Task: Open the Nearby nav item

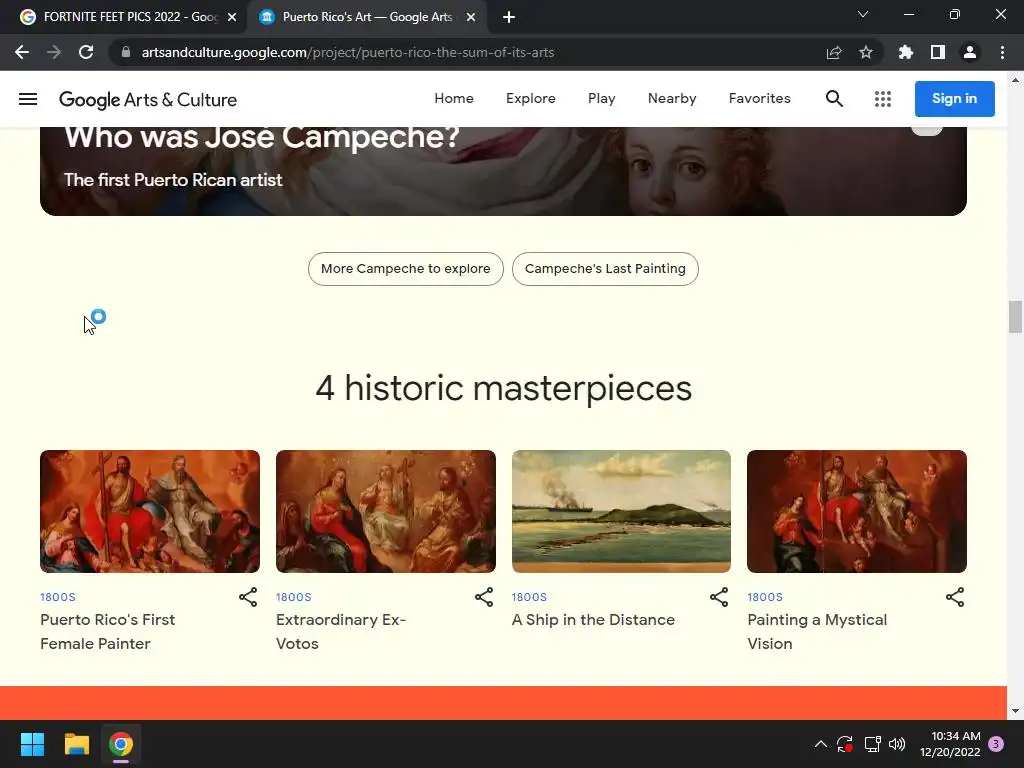Action: click(x=672, y=99)
